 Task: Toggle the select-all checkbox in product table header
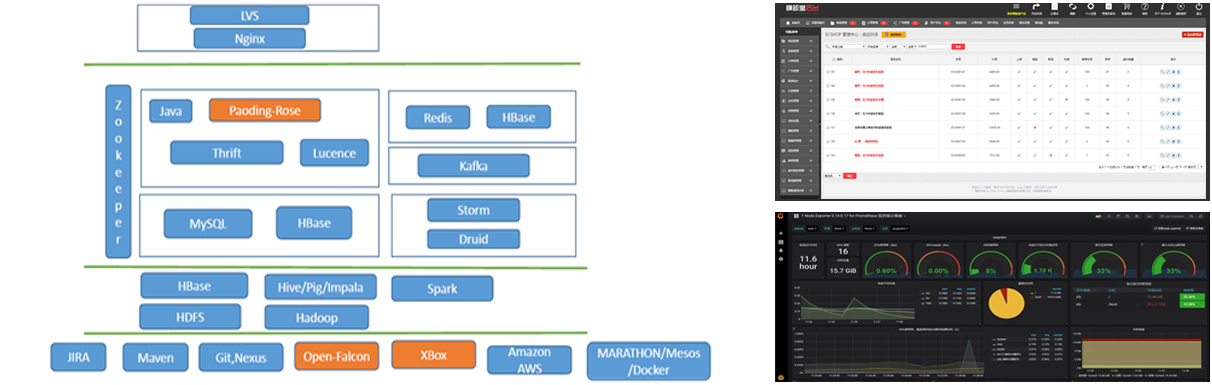[833, 59]
